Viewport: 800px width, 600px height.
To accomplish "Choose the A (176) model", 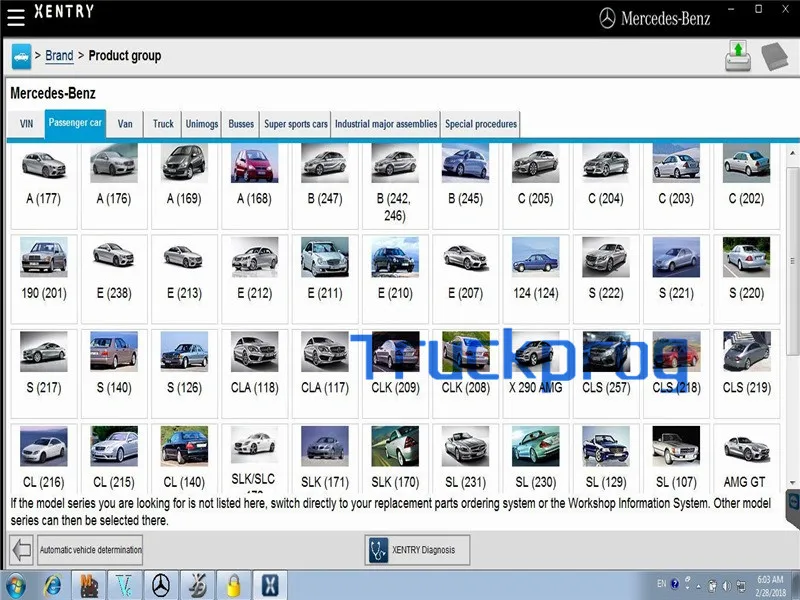I will pyautogui.click(x=114, y=186).
